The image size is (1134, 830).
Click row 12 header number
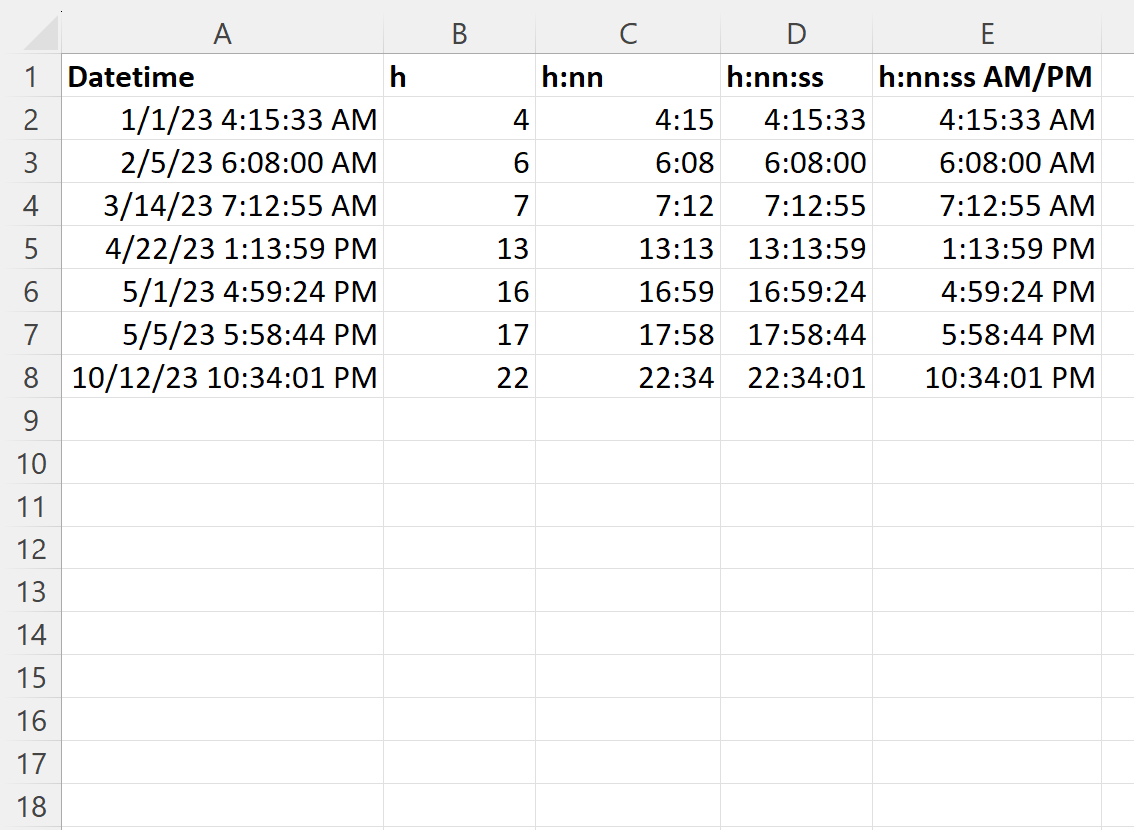pyautogui.click(x=31, y=549)
